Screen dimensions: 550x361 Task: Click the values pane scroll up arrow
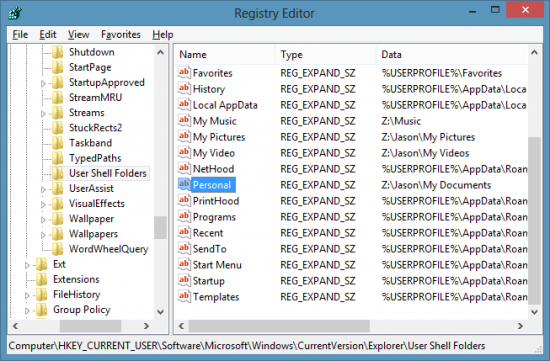(x=534, y=53)
